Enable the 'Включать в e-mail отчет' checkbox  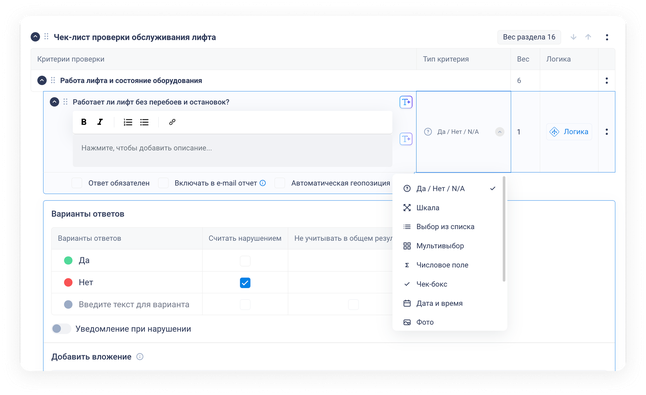[164, 183]
